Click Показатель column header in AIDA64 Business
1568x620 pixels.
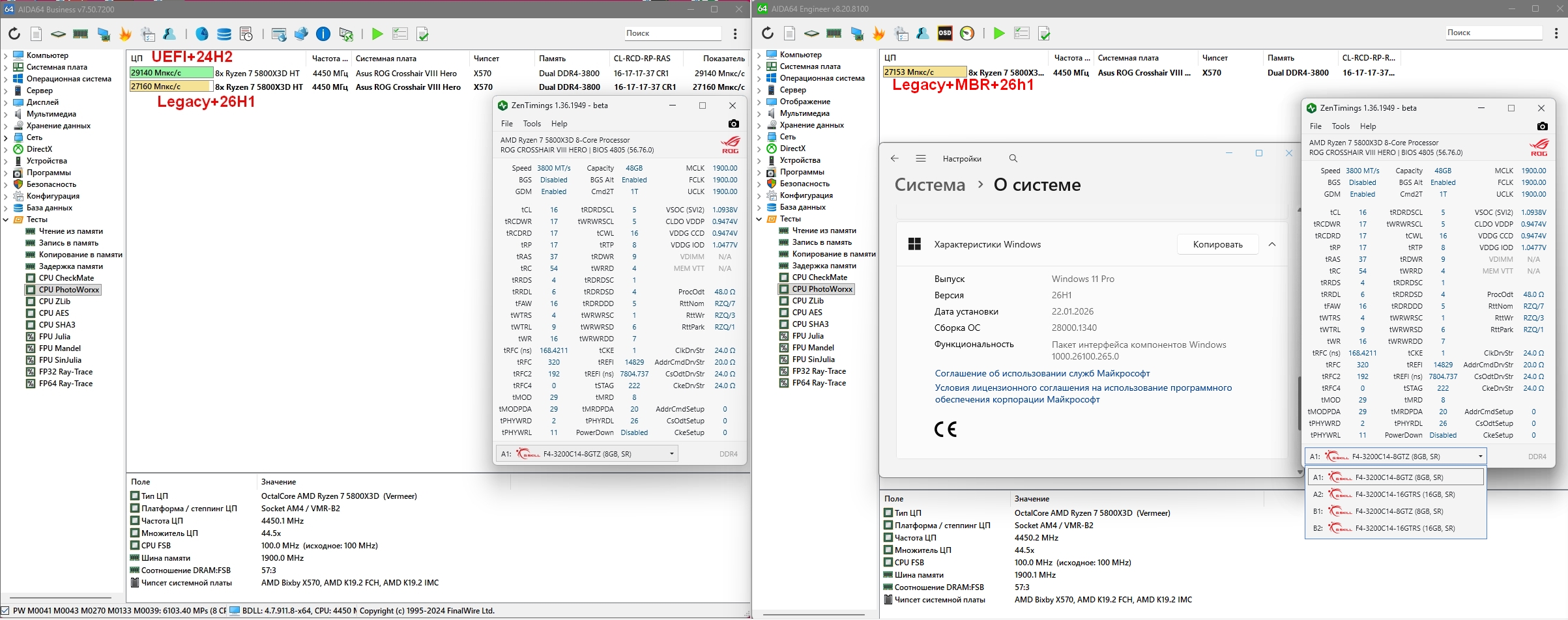(723, 59)
